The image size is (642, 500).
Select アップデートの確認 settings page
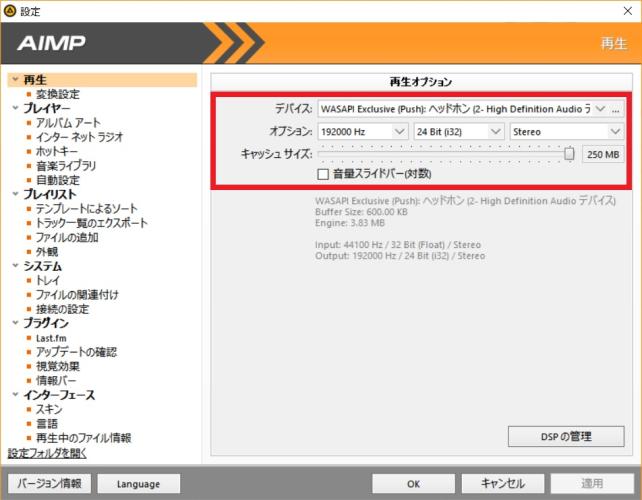tap(77, 352)
